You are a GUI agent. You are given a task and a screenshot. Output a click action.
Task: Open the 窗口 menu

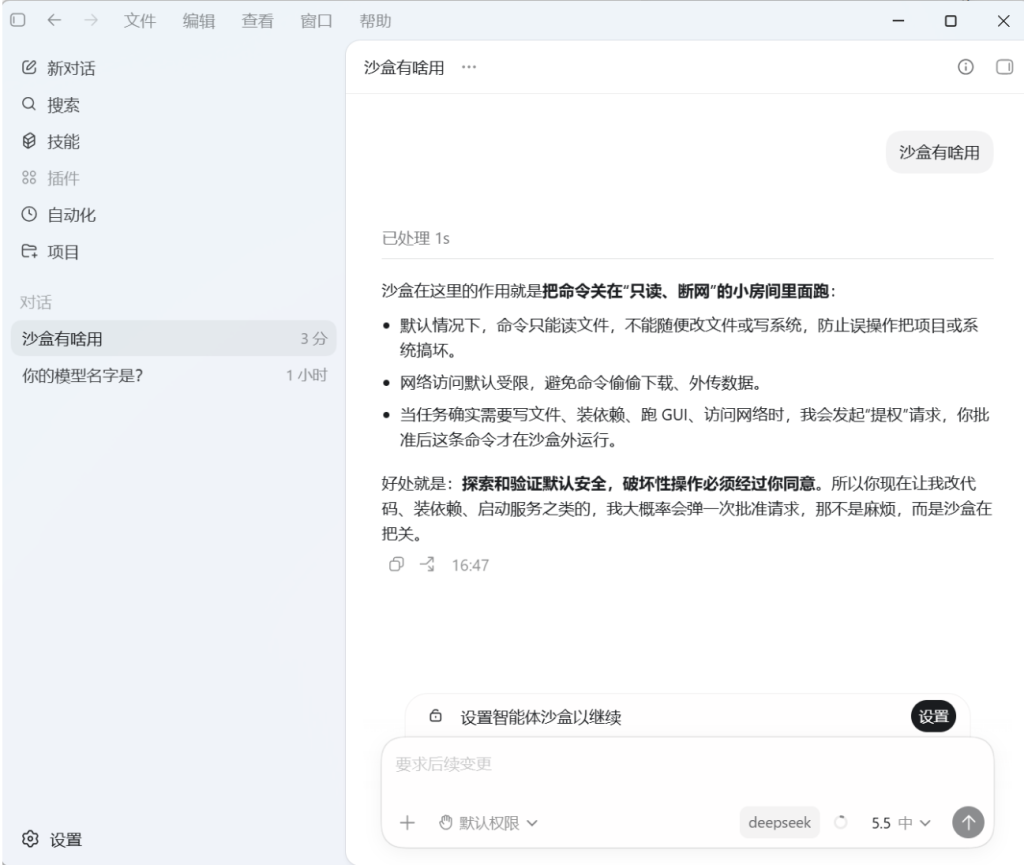pyautogui.click(x=316, y=21)
